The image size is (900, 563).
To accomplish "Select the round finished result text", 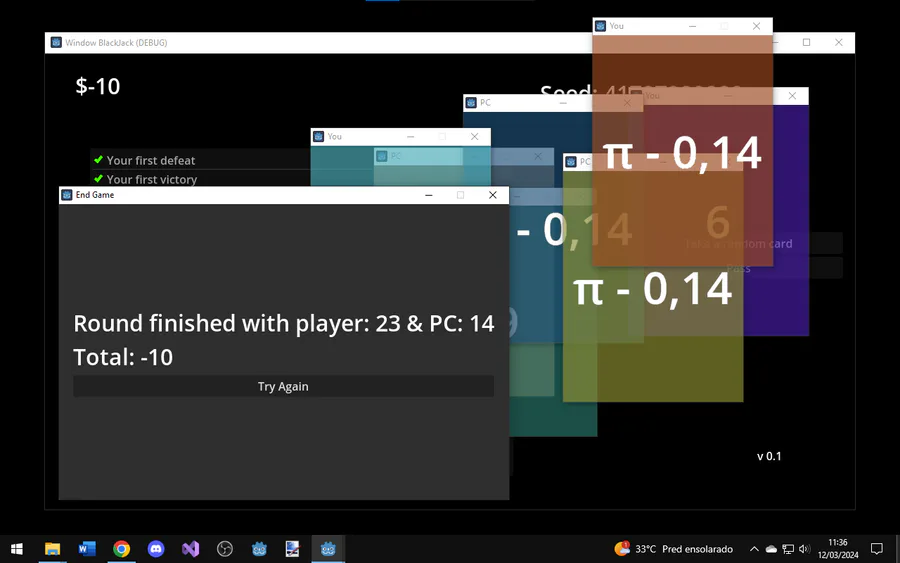I will pyautogui.click(x=284, y=324).
